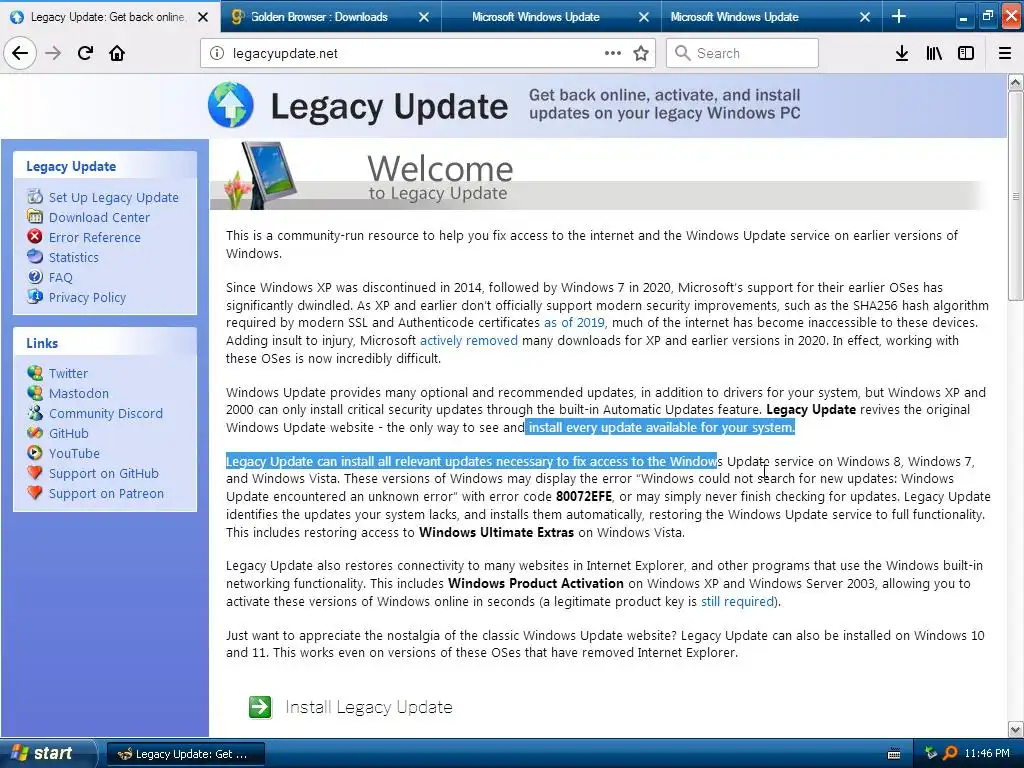Image resolution: width=1024 pixels, height=768 pixels.
Task: Click the red Error Reference icon
Action: click(35, 236)
